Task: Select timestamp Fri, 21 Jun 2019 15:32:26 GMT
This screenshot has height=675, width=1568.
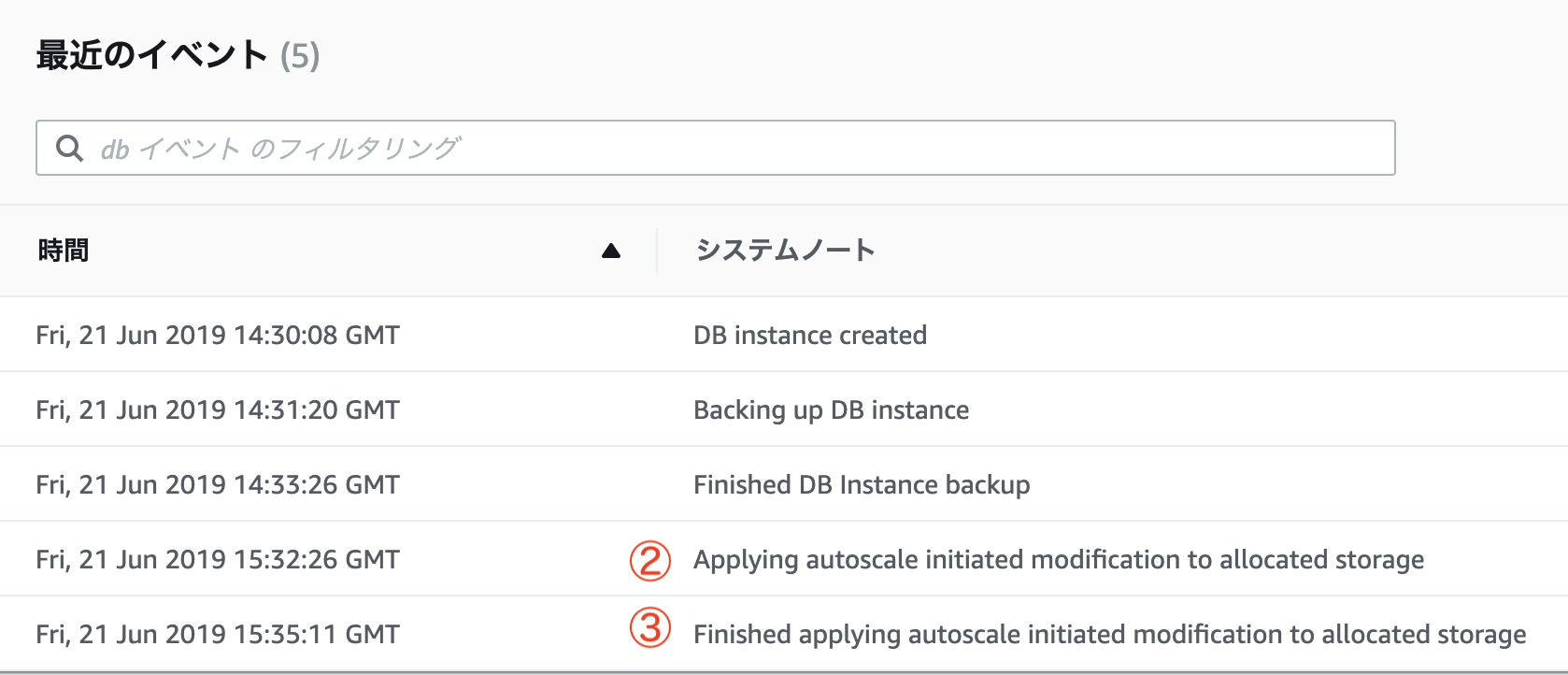Action: (x=218, y=559)
